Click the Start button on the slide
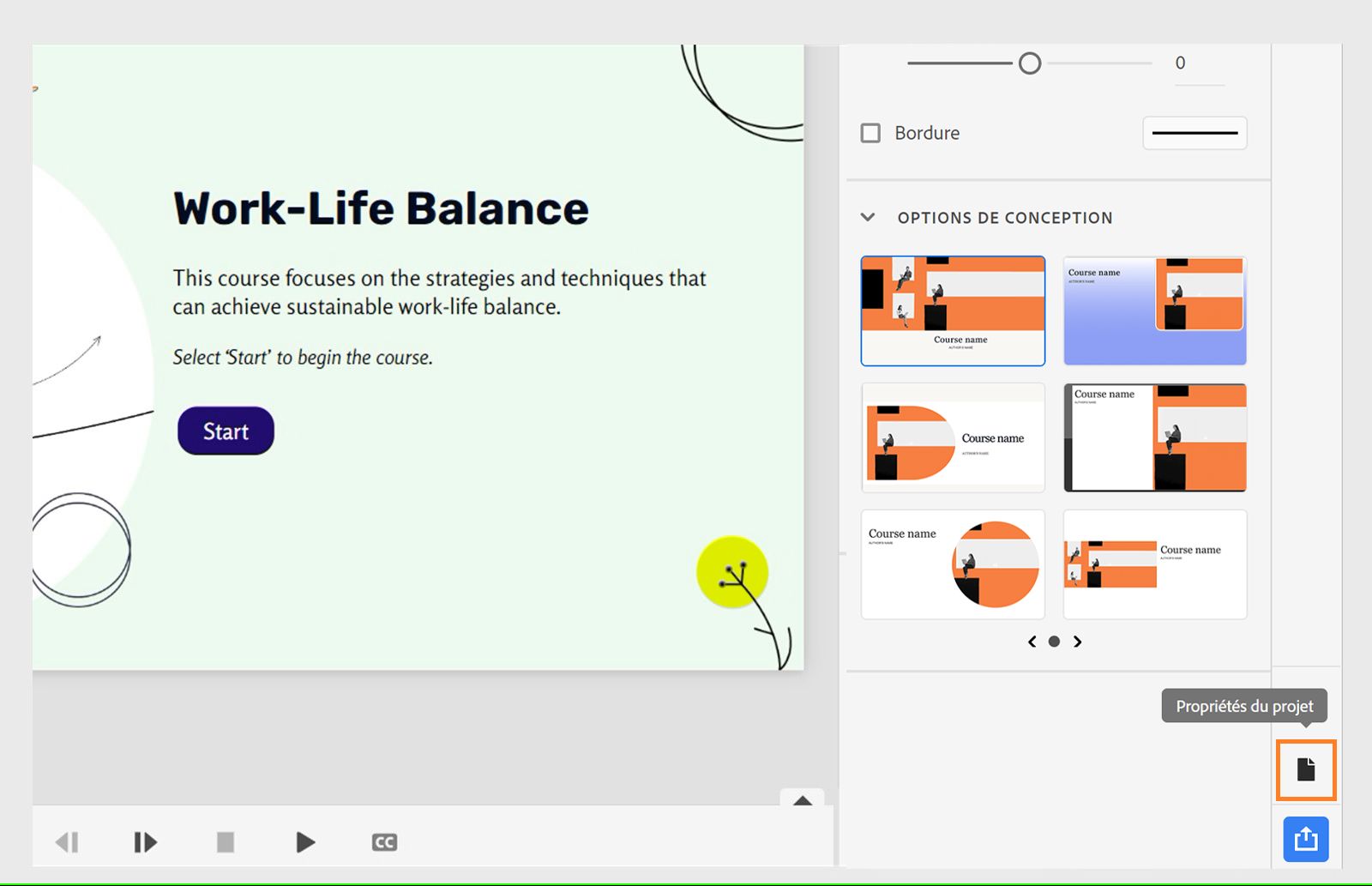Screen dimensions: 1372x886 click(226, 431)
